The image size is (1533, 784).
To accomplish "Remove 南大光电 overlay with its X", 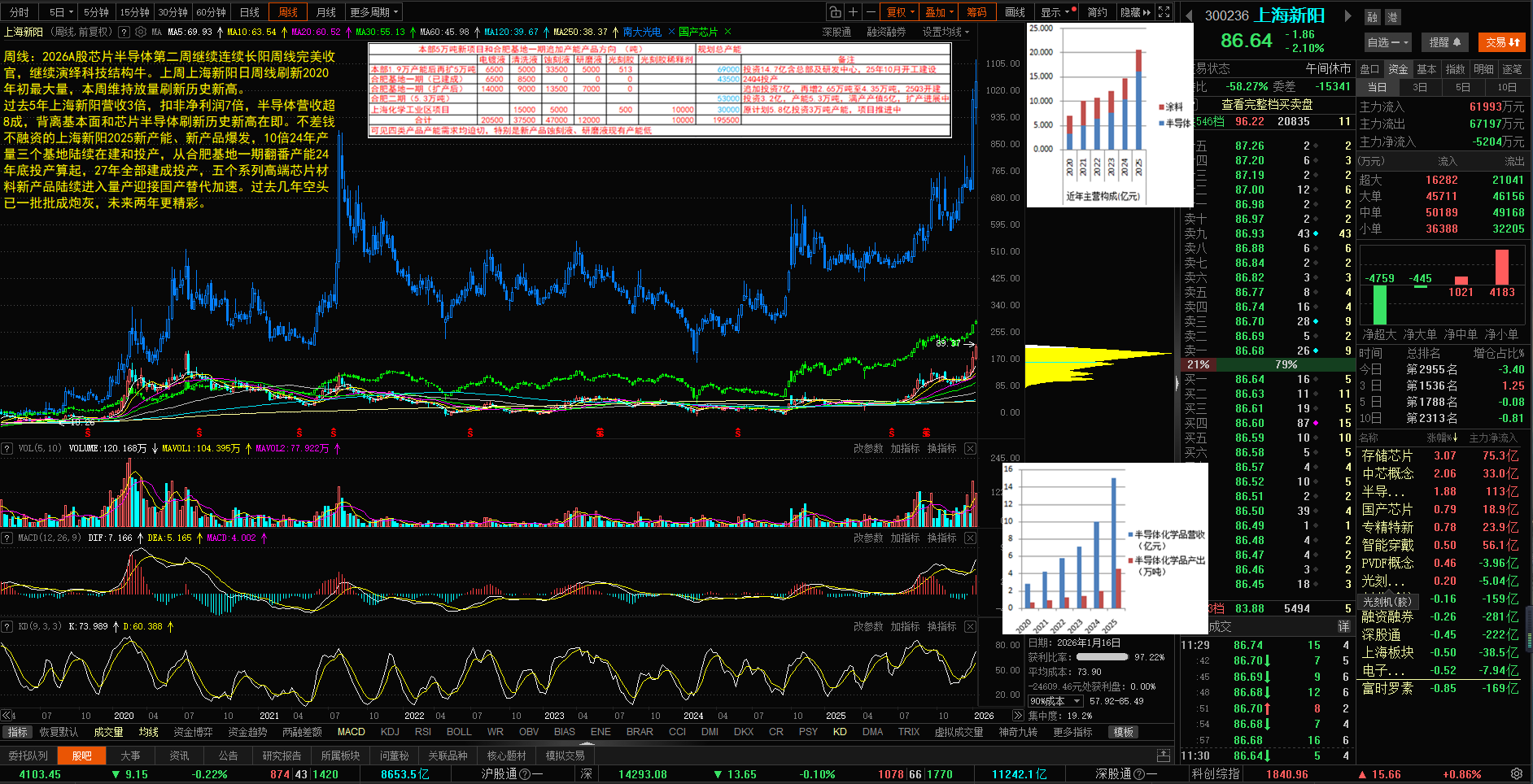I will coord(671,32).
